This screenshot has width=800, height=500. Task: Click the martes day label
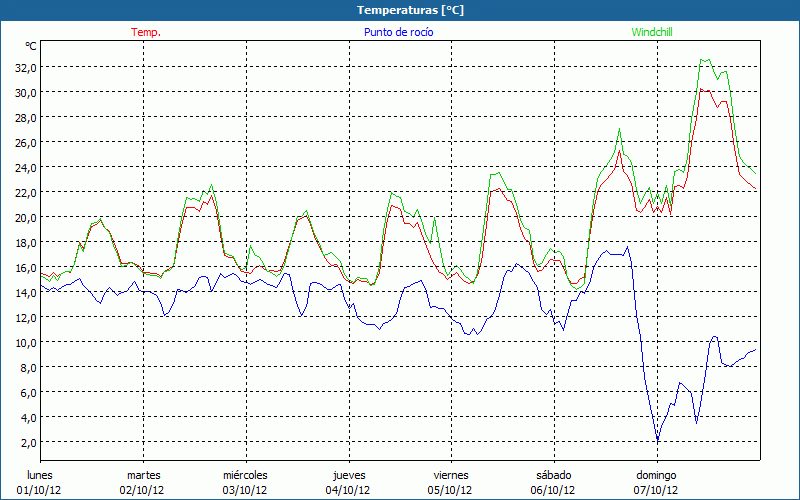(143, 475)
